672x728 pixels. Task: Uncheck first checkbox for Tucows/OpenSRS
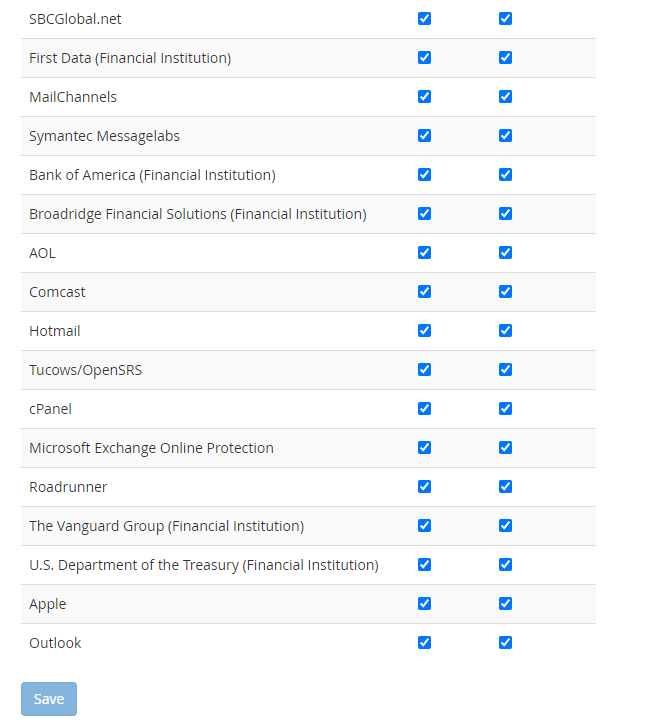pyautogui.click(x=424, y=370)
